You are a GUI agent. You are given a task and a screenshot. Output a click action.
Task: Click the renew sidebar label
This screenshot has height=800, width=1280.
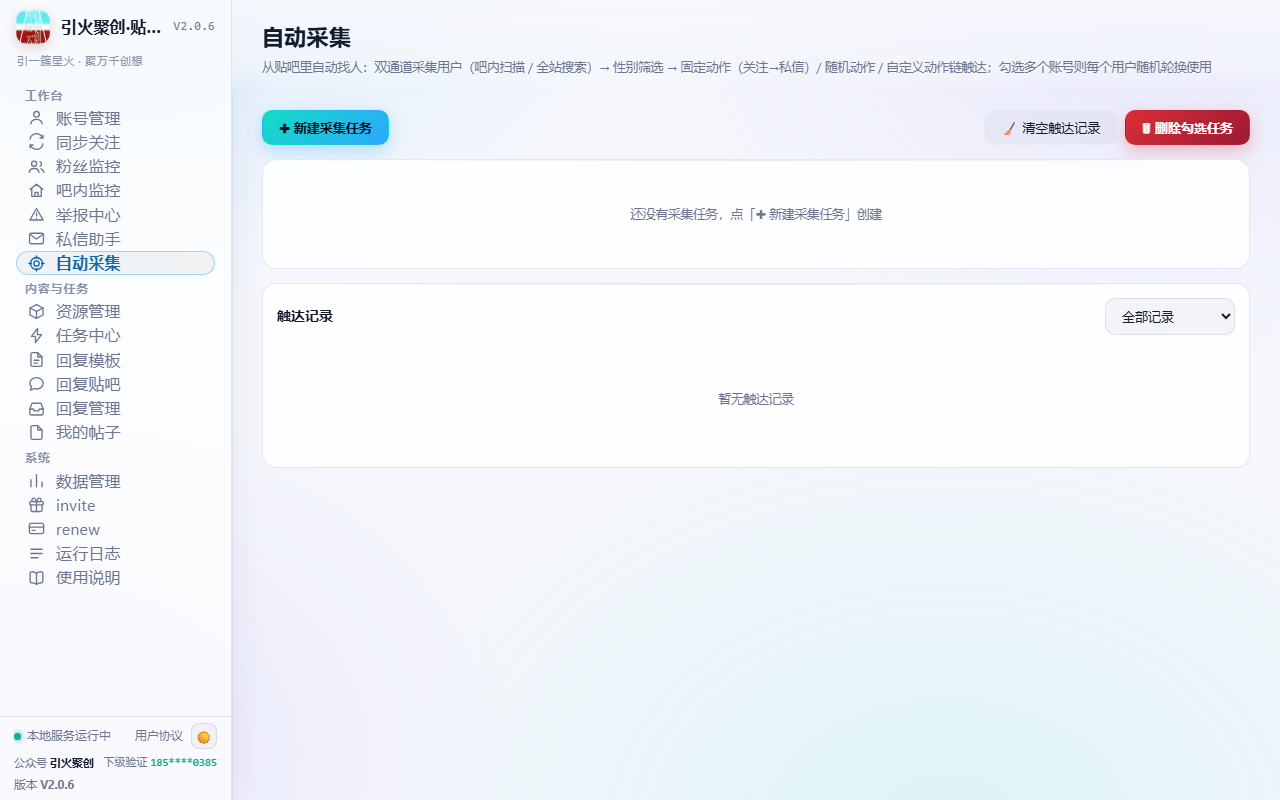coord(78,529)
